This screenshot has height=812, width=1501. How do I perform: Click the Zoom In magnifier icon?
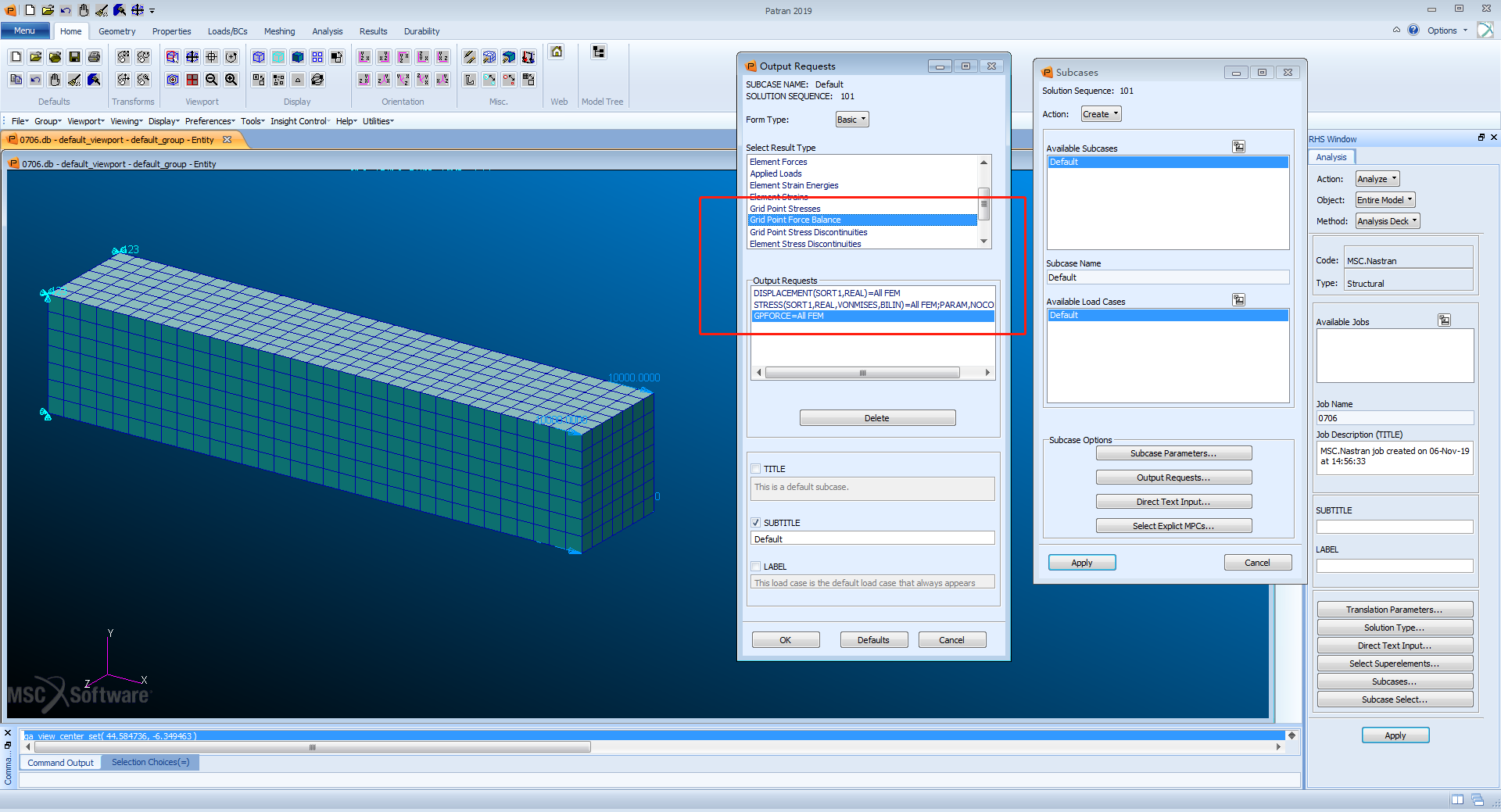(231, 80)
